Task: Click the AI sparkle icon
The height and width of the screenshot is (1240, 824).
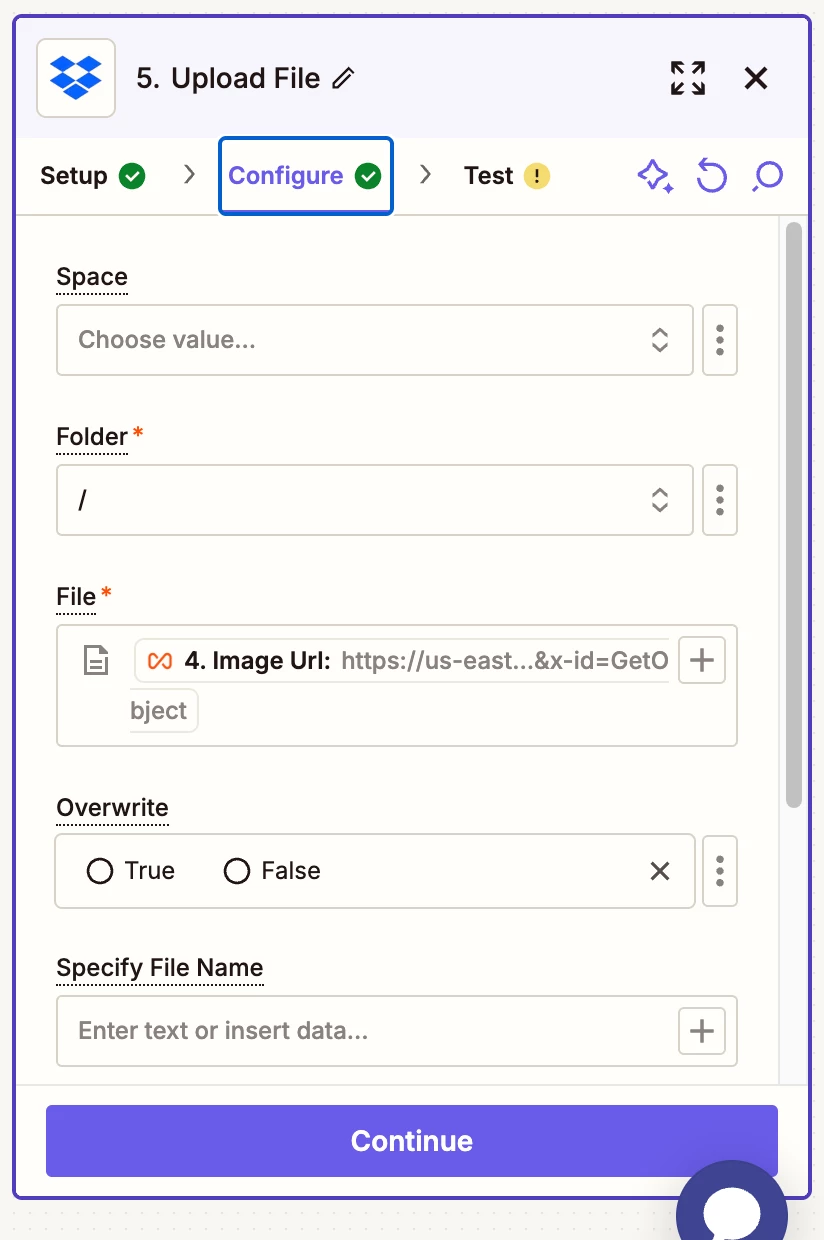Action: coord(654,177)
